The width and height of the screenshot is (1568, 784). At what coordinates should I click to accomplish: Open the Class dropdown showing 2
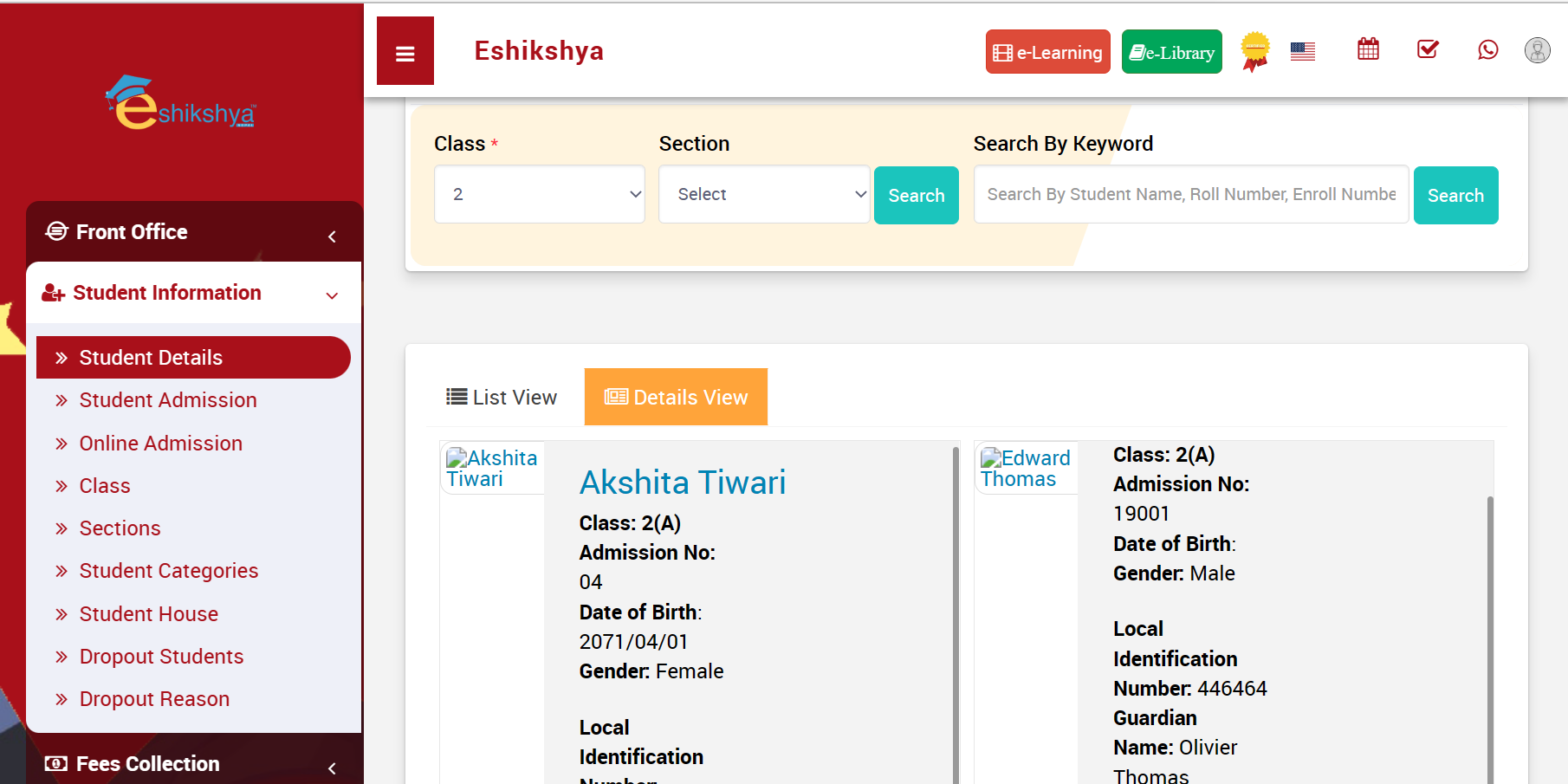(539, 194)
